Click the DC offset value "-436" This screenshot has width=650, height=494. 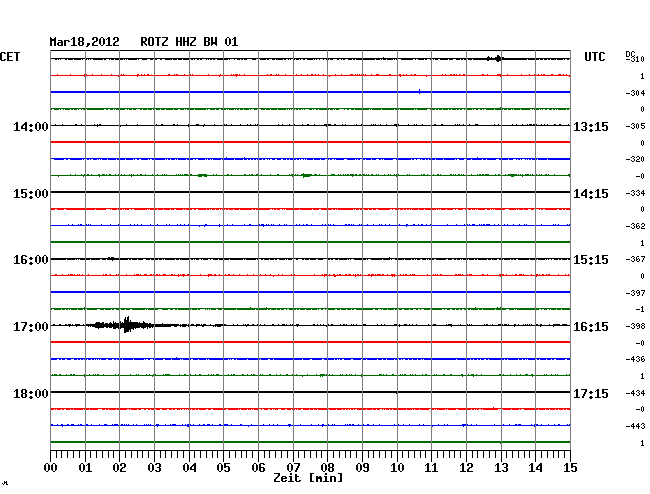635,359
